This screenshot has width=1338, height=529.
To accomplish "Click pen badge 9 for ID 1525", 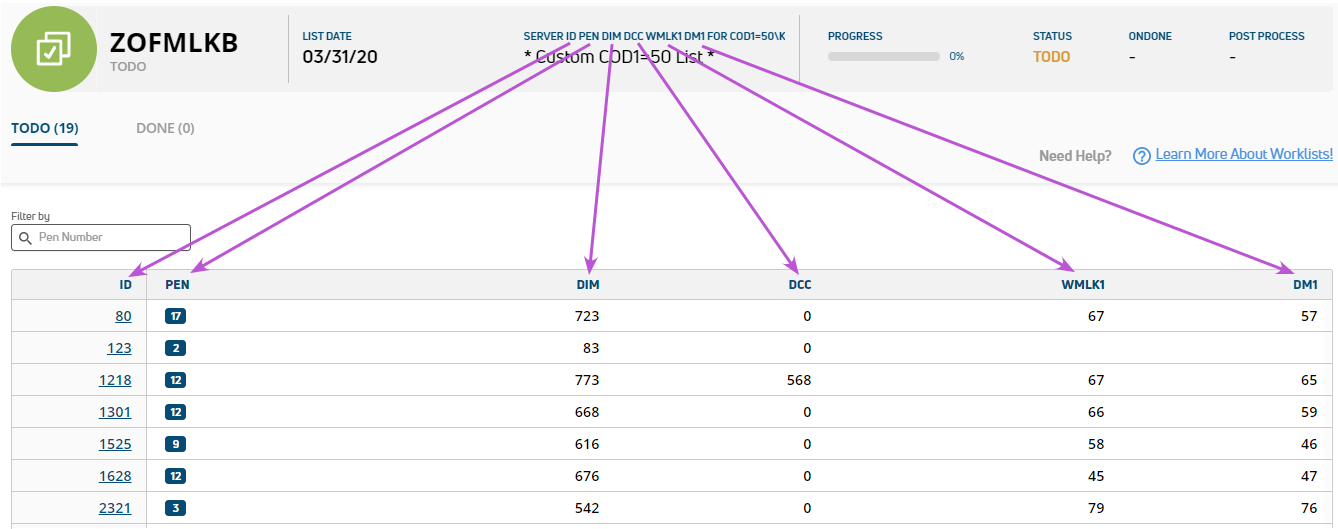I will pyautogui.click(x=176, y=444).
